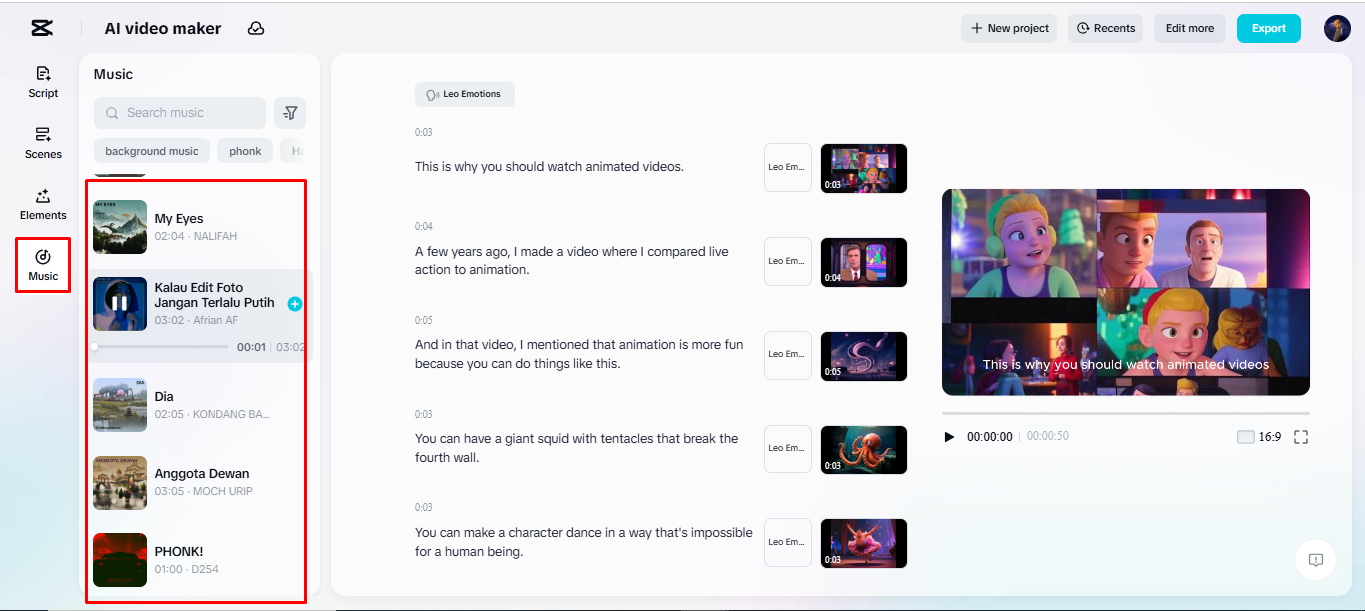Select the phonk tag chip
The width and height of the screenshot is (1365, 611).
click(245, 151)
